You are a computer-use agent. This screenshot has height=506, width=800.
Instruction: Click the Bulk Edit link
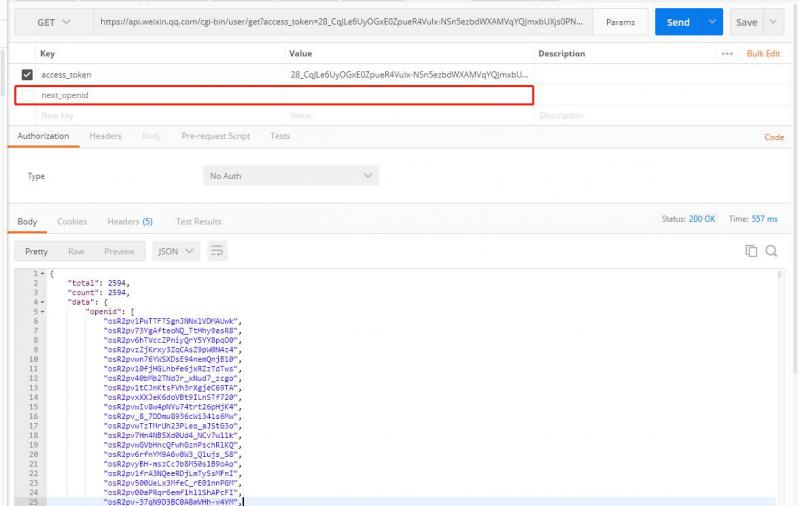[x=763, y=53]
